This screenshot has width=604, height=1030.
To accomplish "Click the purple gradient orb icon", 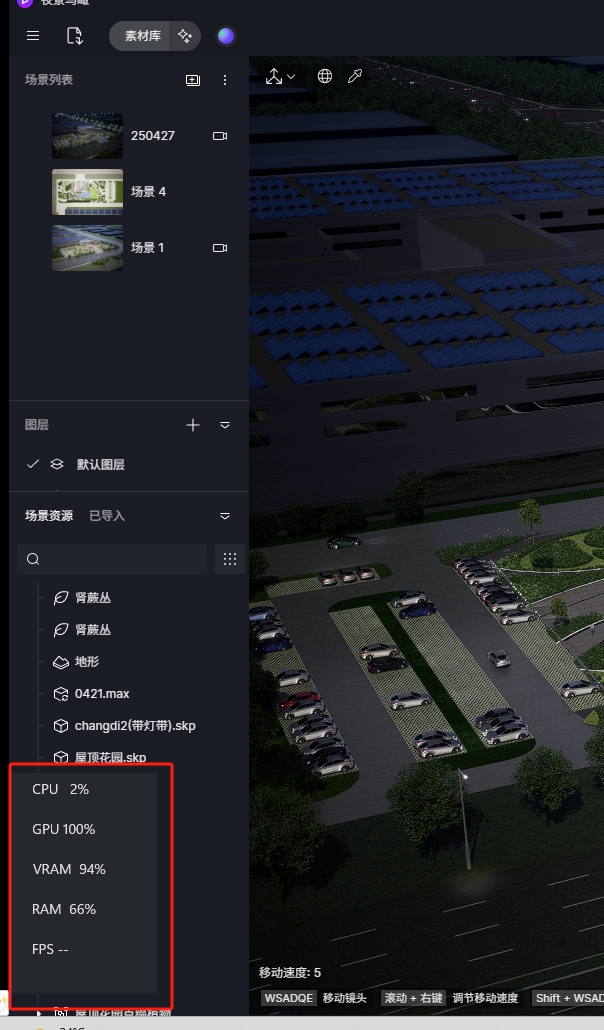I will pos(225,36).
